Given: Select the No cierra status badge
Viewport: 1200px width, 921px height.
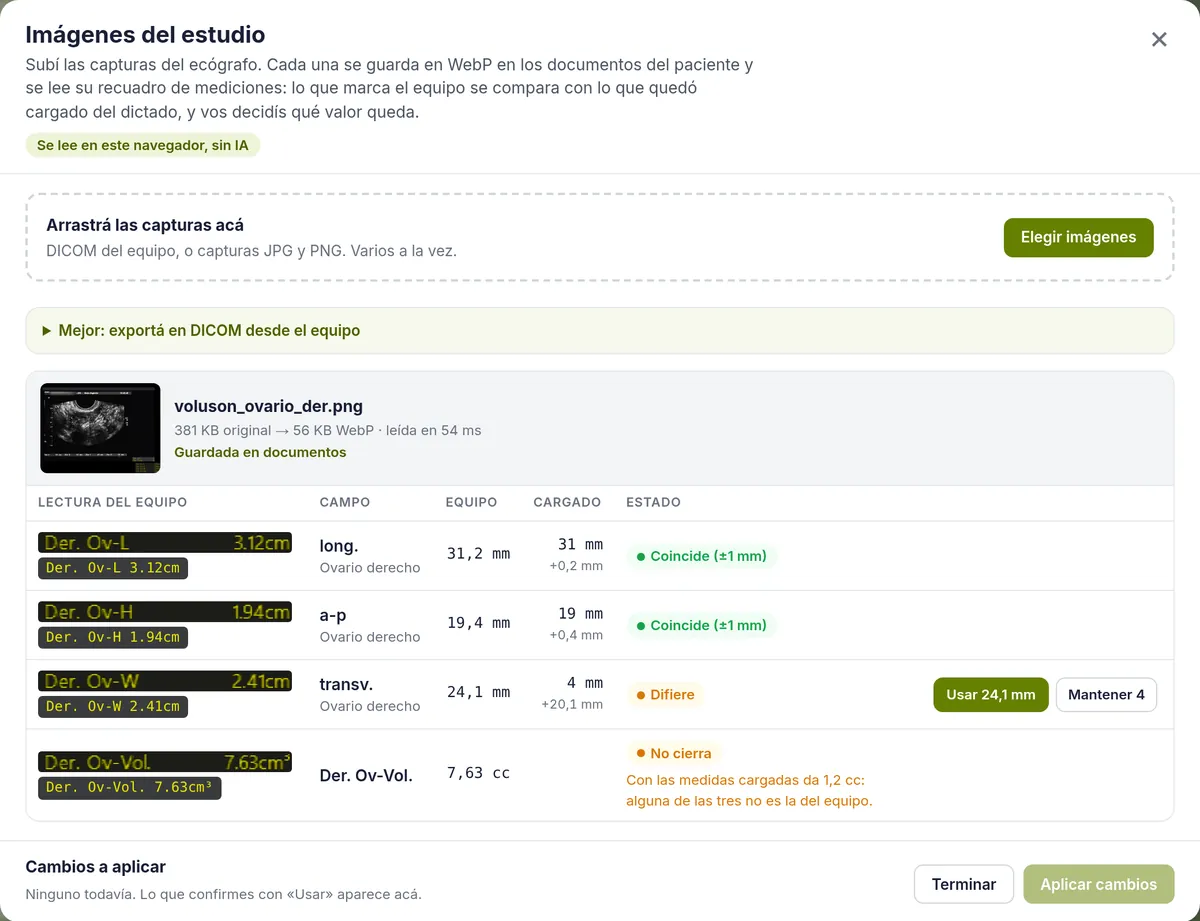Looking at the screenshot, I should click(673, 753).
